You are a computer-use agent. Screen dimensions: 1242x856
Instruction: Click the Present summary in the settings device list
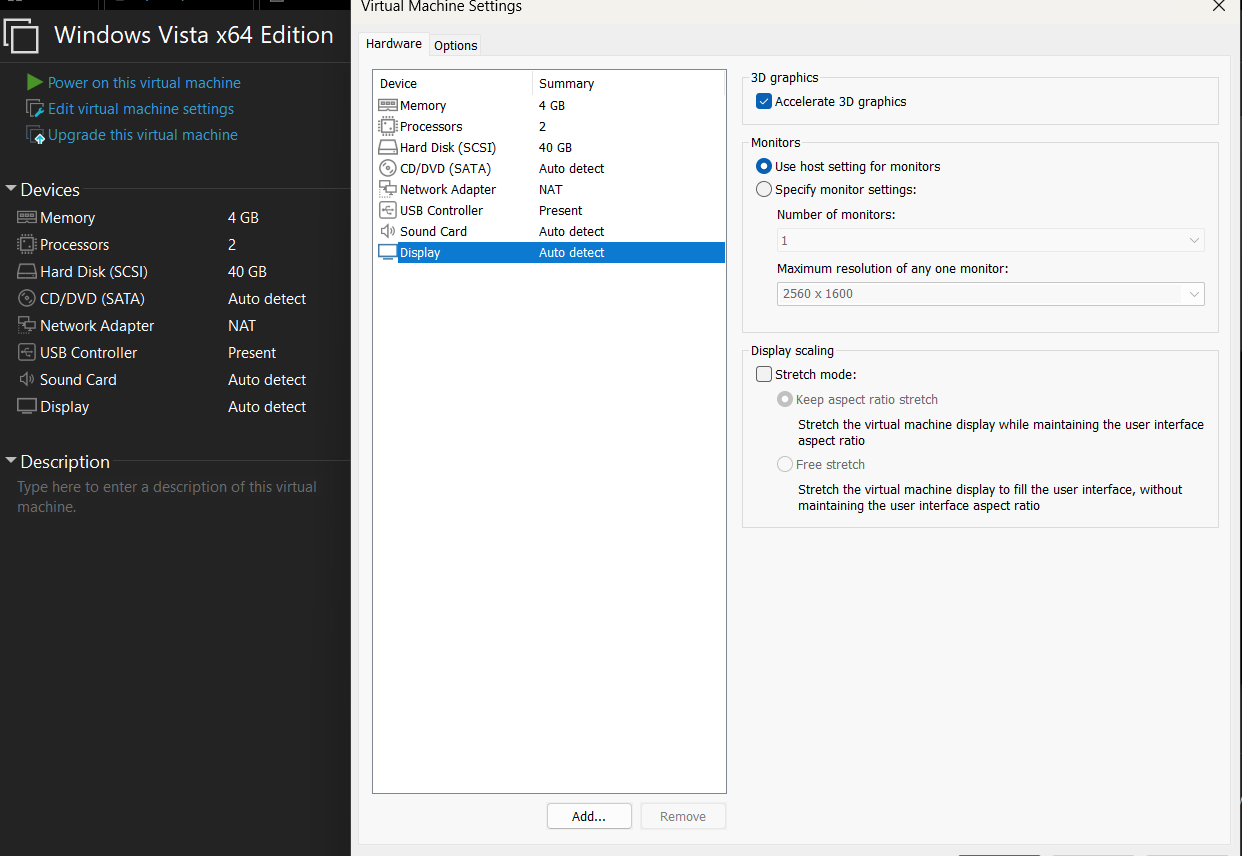tap(561, 210)
